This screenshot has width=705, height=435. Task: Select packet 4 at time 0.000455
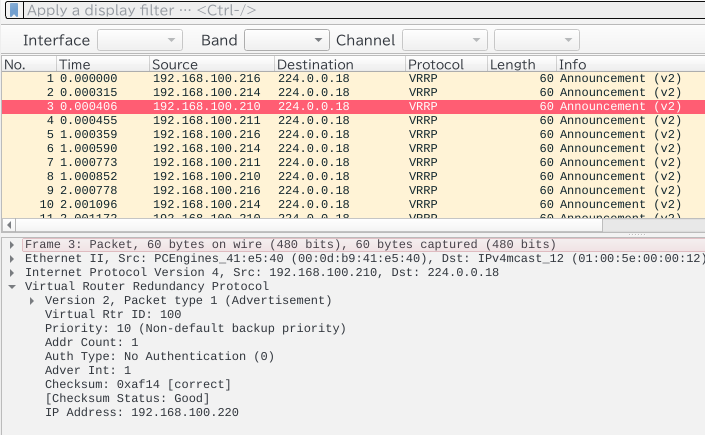[x=353, y=120]
